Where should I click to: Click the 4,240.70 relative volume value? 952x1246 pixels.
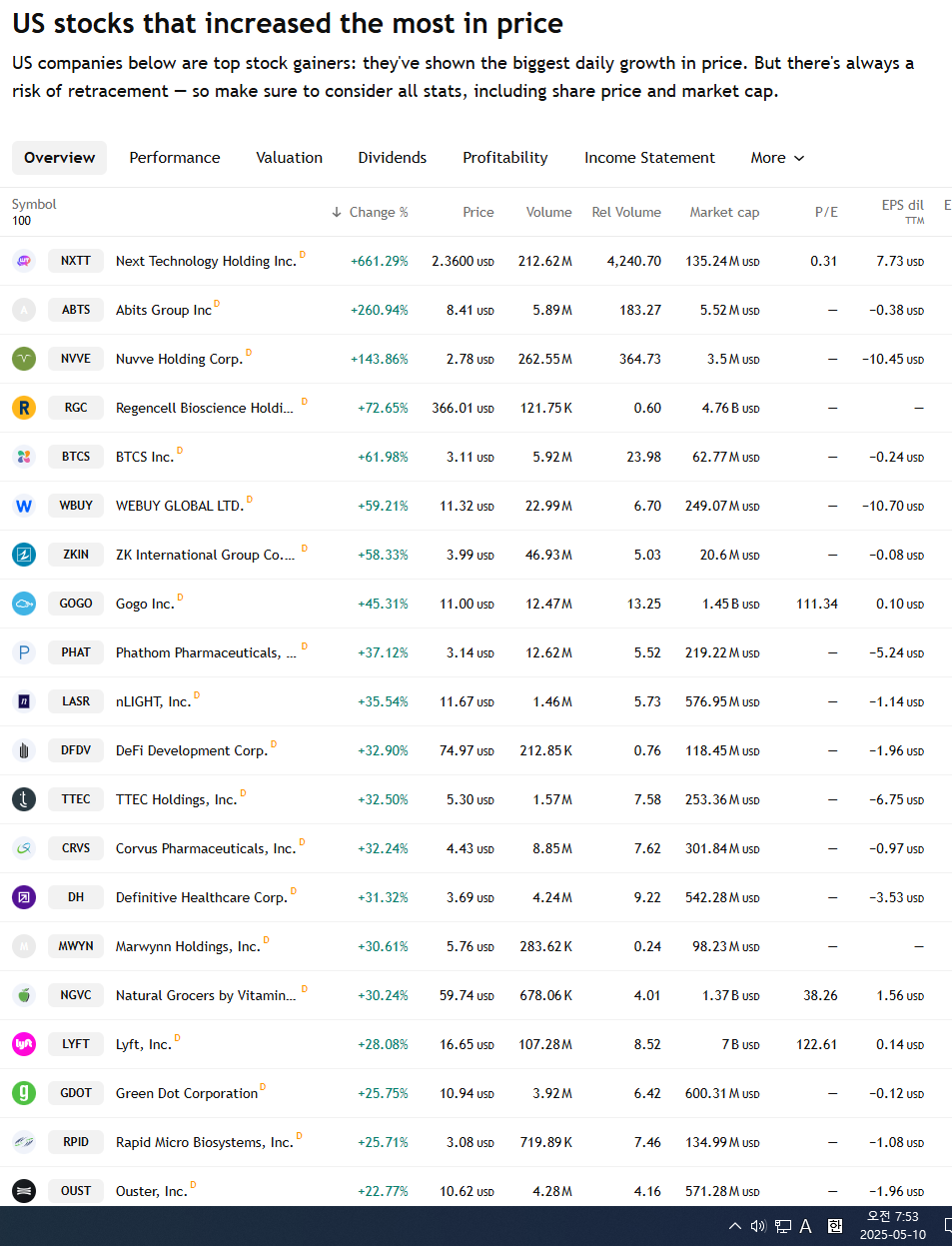point(634,261)
